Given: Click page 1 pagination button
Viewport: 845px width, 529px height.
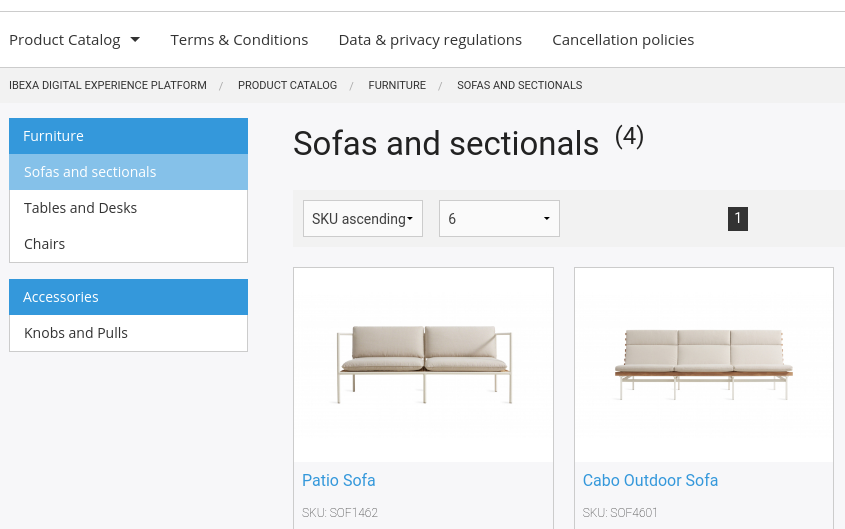Looking at the screenshot, I should click(x=738, y=219).
